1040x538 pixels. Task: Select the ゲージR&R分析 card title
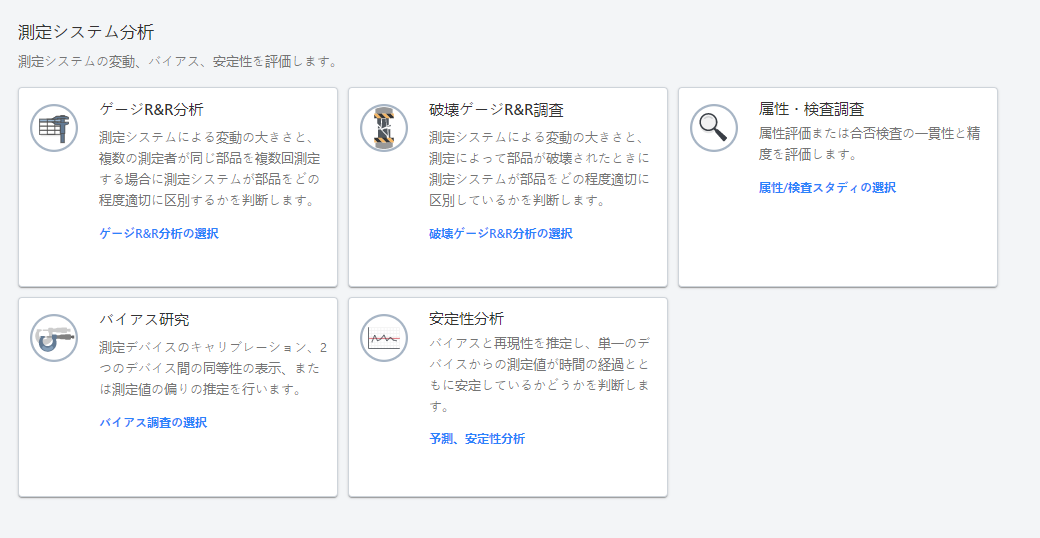pos(152,109)
